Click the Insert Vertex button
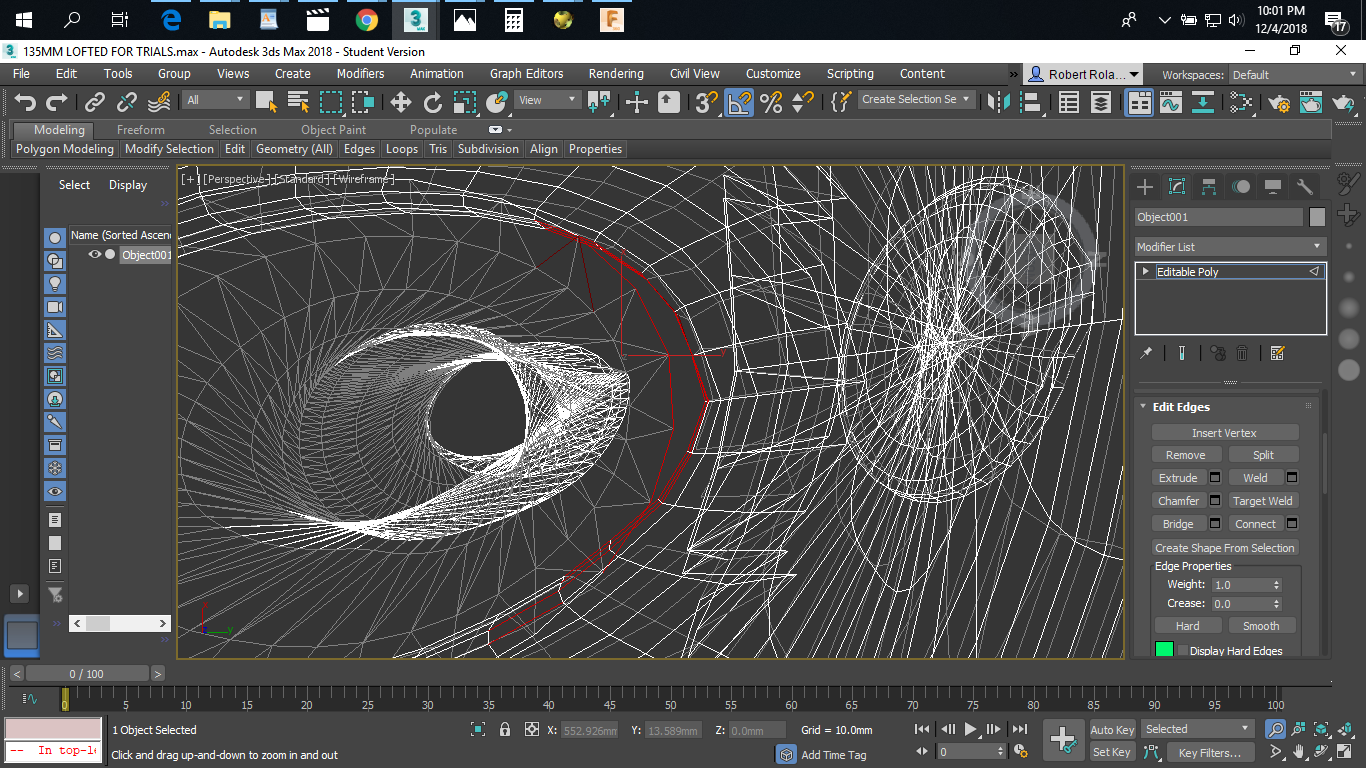Image resolution: width=1366 pixels, height=768 pixels. click(x=1225, y=433)
